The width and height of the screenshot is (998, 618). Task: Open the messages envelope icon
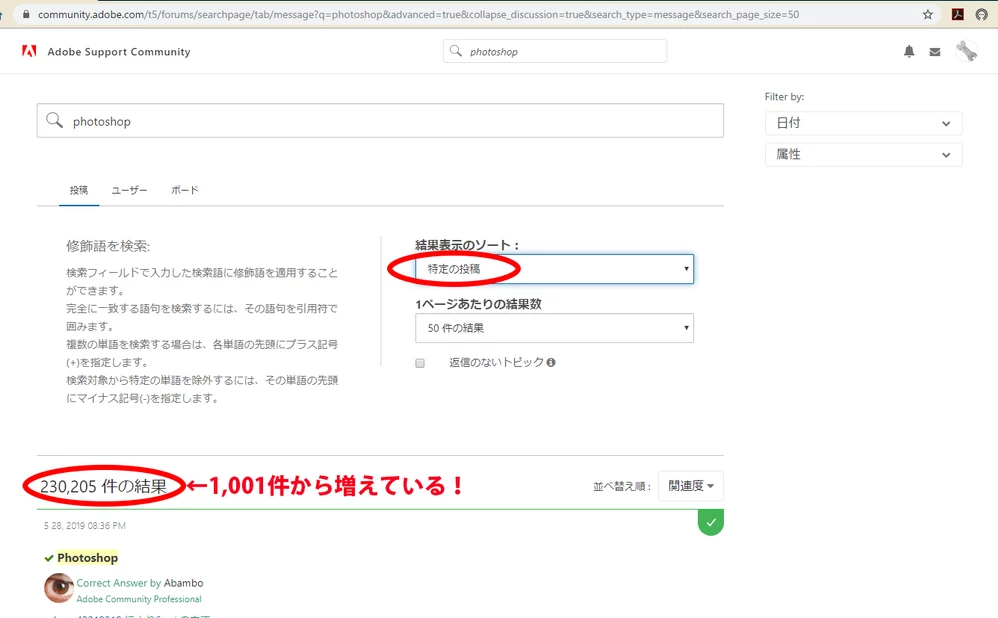click(935, 52)
